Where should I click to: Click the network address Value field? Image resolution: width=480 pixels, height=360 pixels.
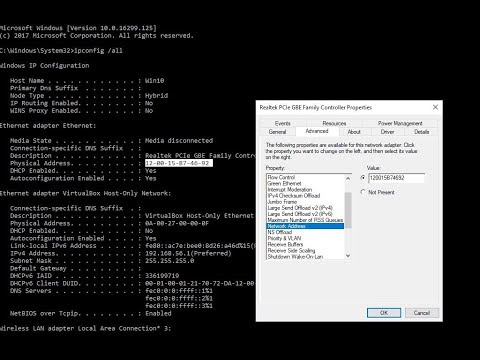(396, 178)
